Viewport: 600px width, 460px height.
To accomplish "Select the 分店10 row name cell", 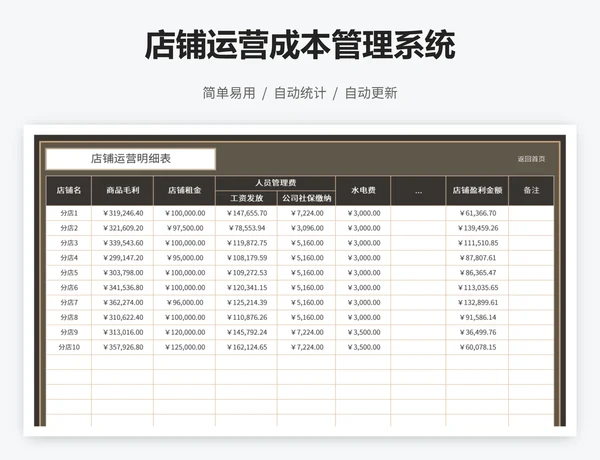I will pyautogui.click(x=69, y=347).
